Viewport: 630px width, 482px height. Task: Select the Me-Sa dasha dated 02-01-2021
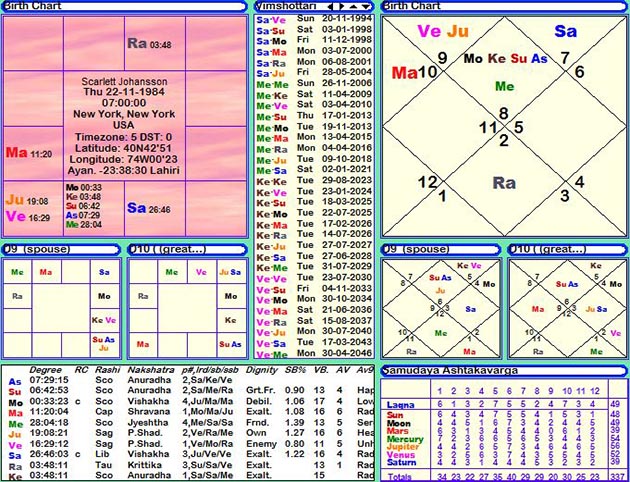pyautogui.click(x=314, y=170)
